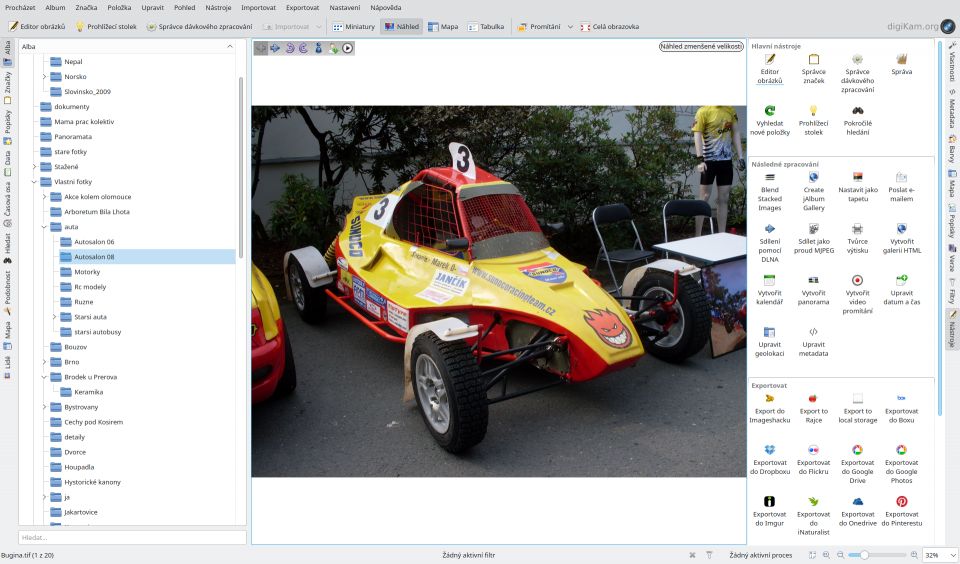Expand the Bystrovany album
Viewport: 960px width, 564px height.
[44, 407]
